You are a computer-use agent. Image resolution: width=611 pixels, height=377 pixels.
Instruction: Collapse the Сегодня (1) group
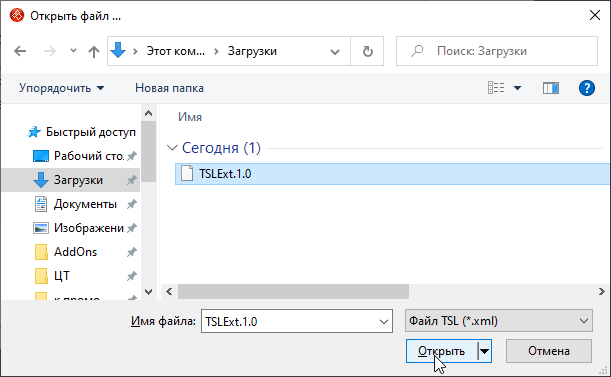point(172,148)
